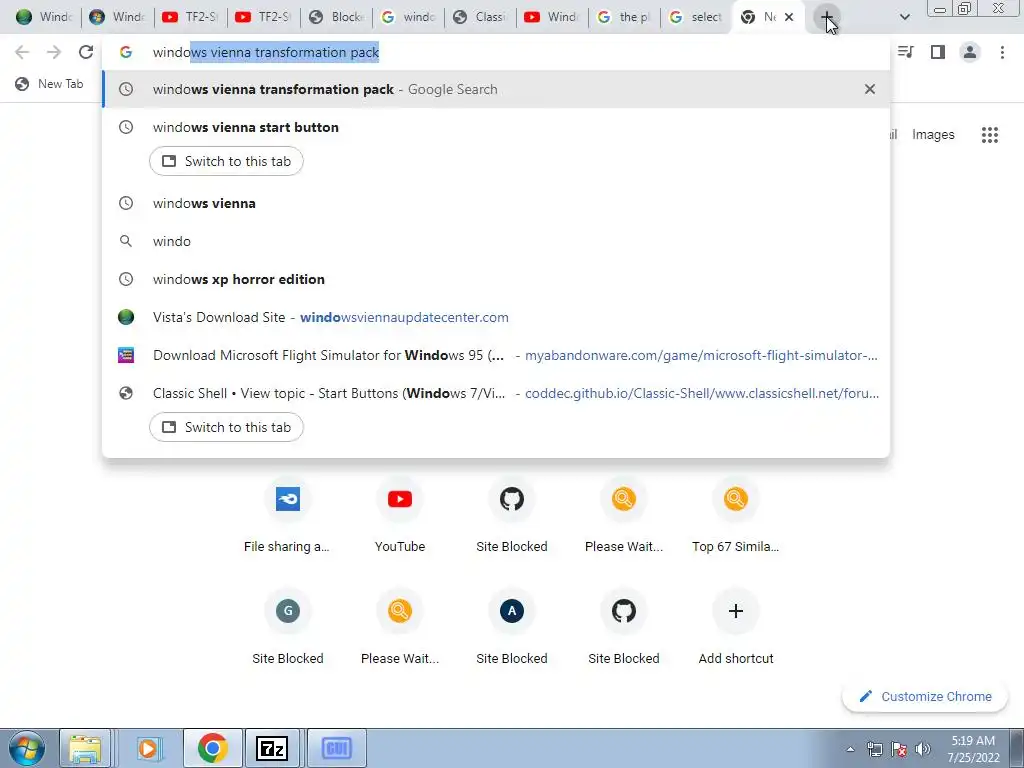Open the Windows Start orb

(x=26, y=748)
